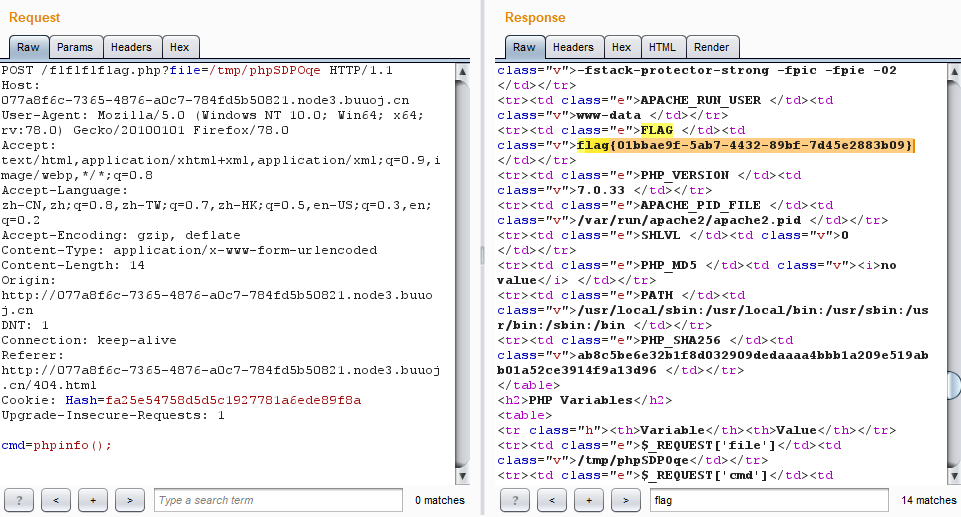961x517 pixels.
Task: Click PHP_MD5 in the response
Action: coord(669,265)
